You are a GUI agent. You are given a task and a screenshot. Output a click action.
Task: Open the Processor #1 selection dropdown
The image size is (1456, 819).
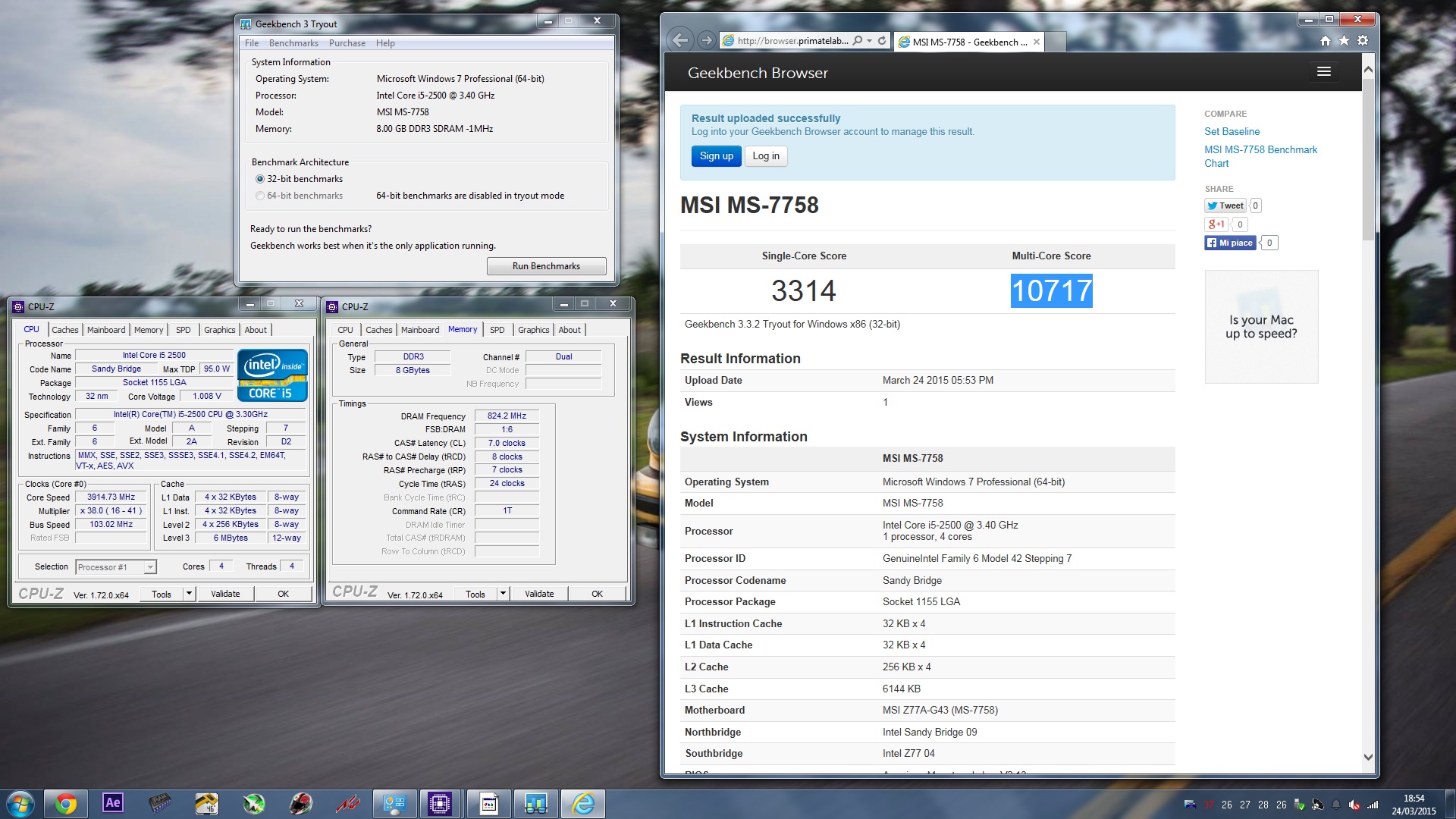[116, 567]
